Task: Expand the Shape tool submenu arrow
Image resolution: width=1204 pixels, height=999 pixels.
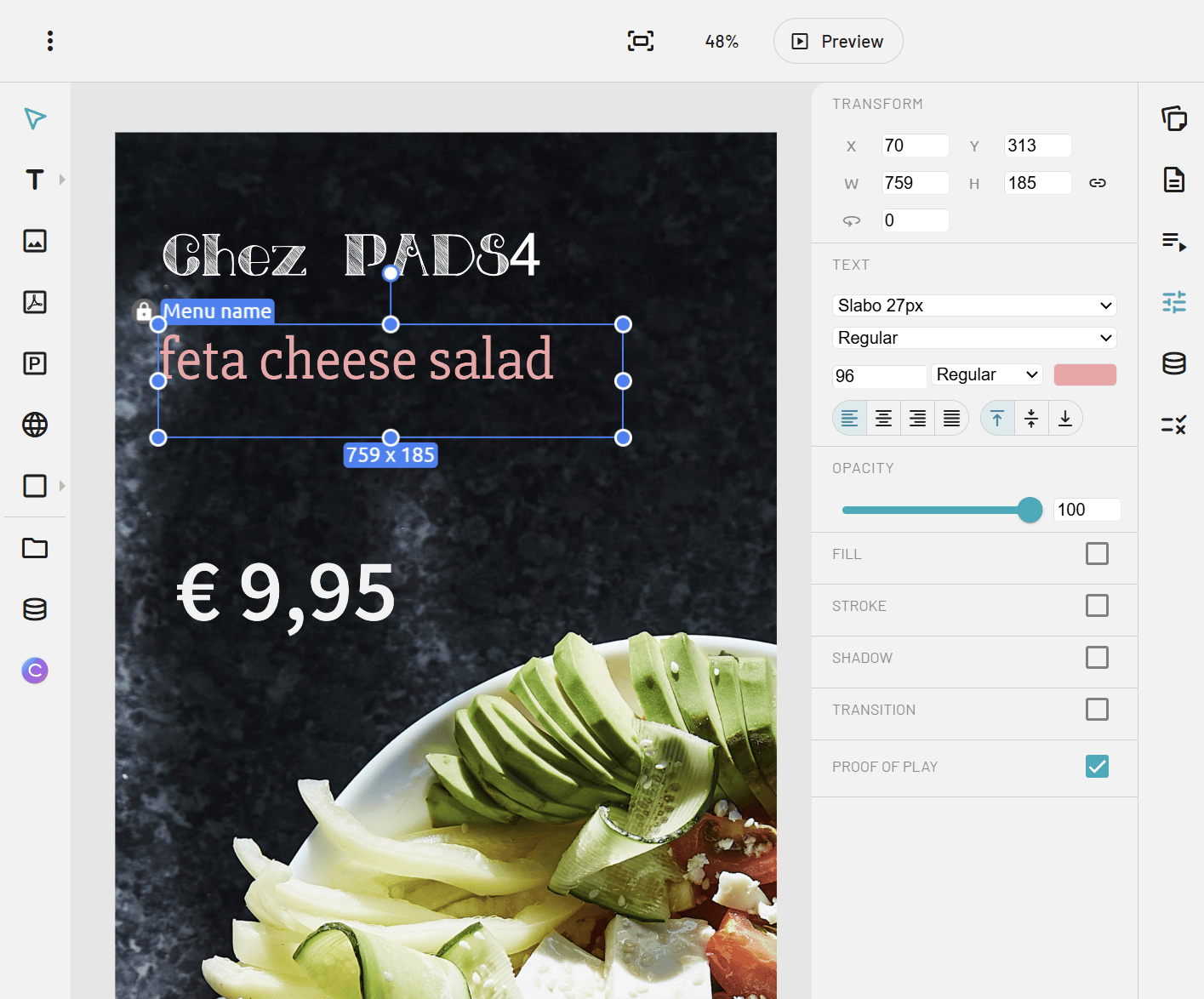Action: coord(62,486)
